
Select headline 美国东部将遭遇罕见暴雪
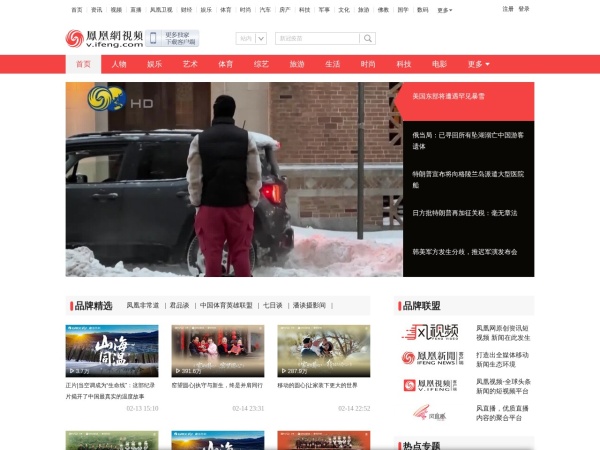(448, 96)
